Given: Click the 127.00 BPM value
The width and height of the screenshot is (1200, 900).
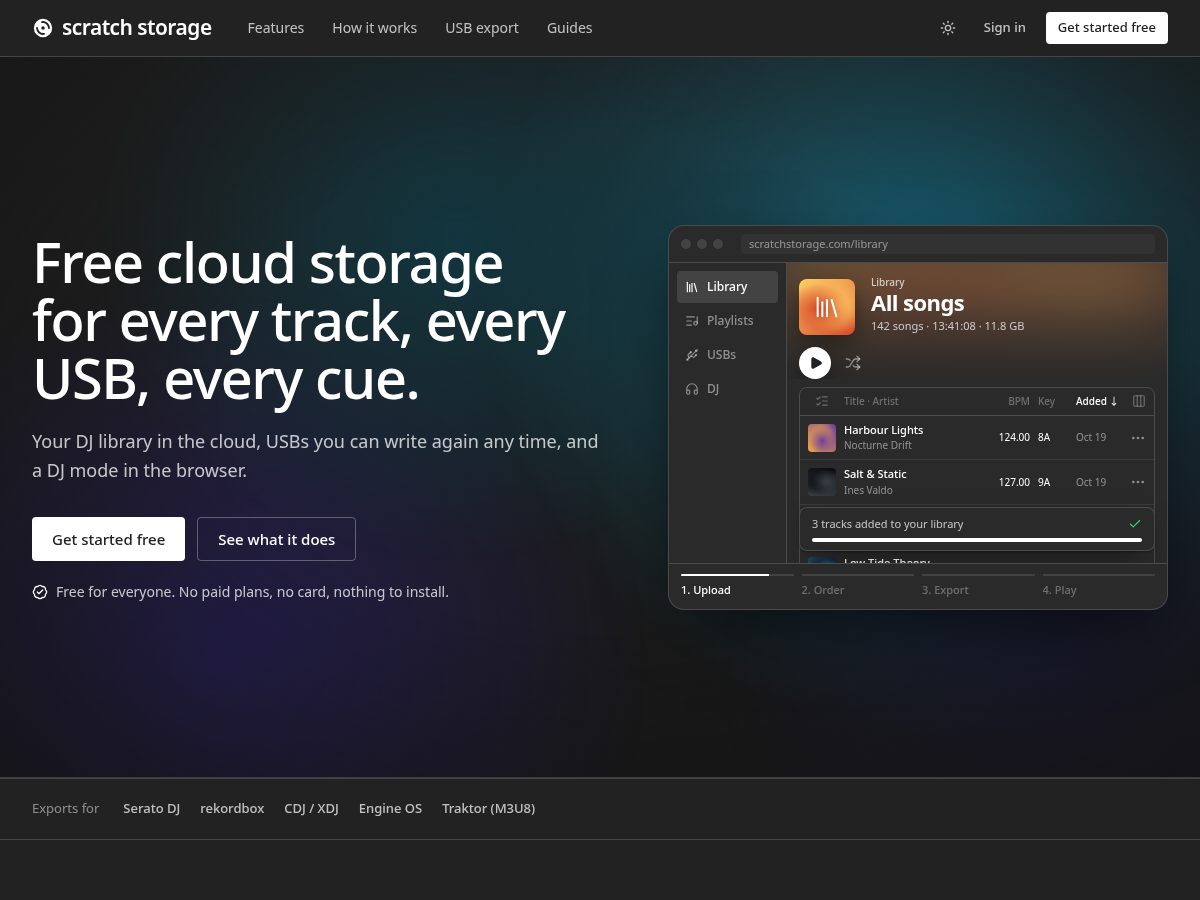Looking at the screenshot, I should pyautogui.click(x=1014, y=482).
